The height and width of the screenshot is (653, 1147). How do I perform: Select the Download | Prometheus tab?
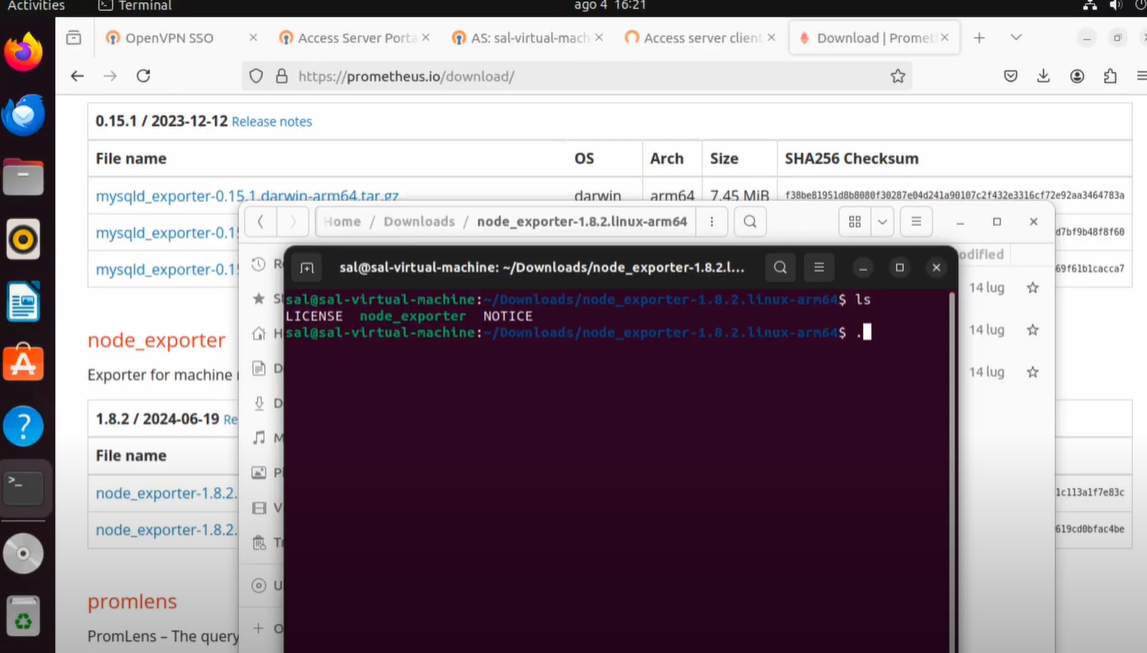click(875, 38)
